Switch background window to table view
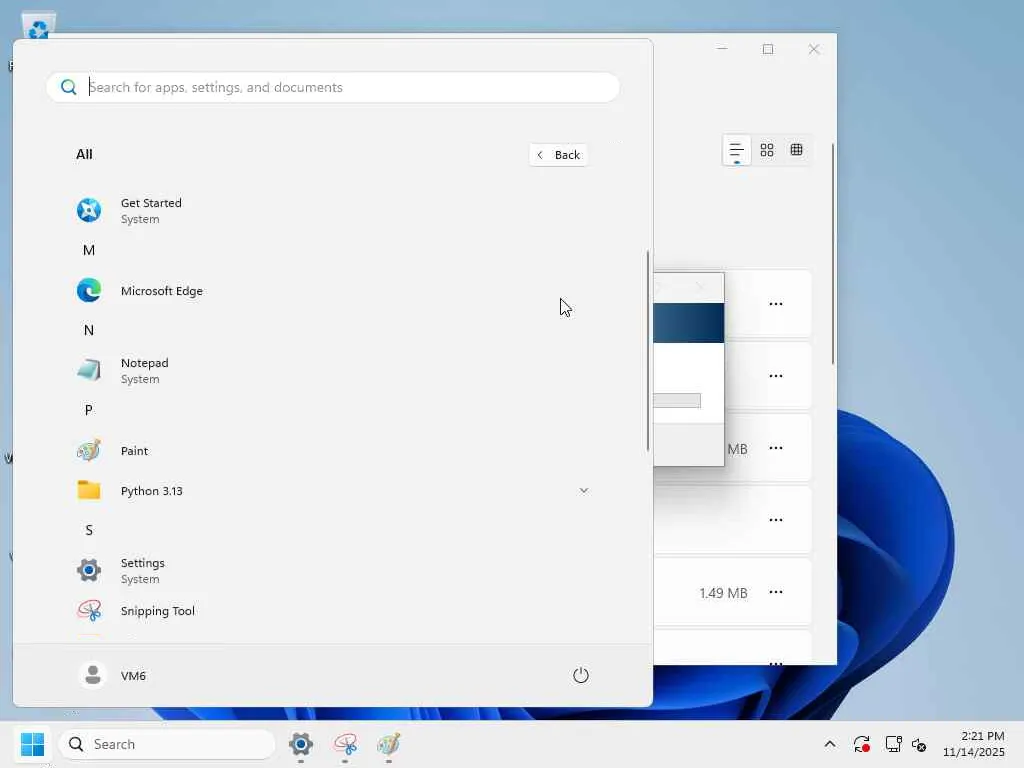The image size is (1024, 768). pos(796,150)
